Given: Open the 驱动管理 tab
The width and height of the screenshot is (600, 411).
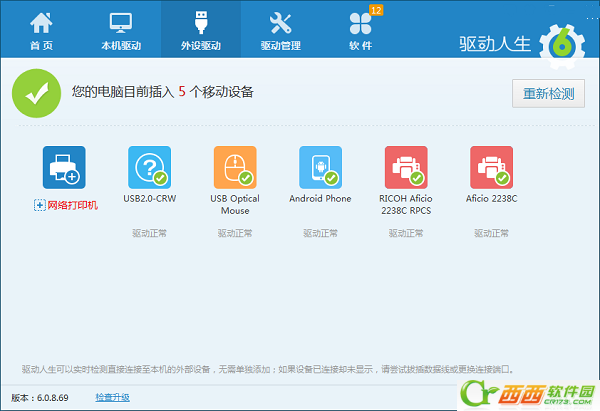Looking at the screenshot, I should pos(280,30).
